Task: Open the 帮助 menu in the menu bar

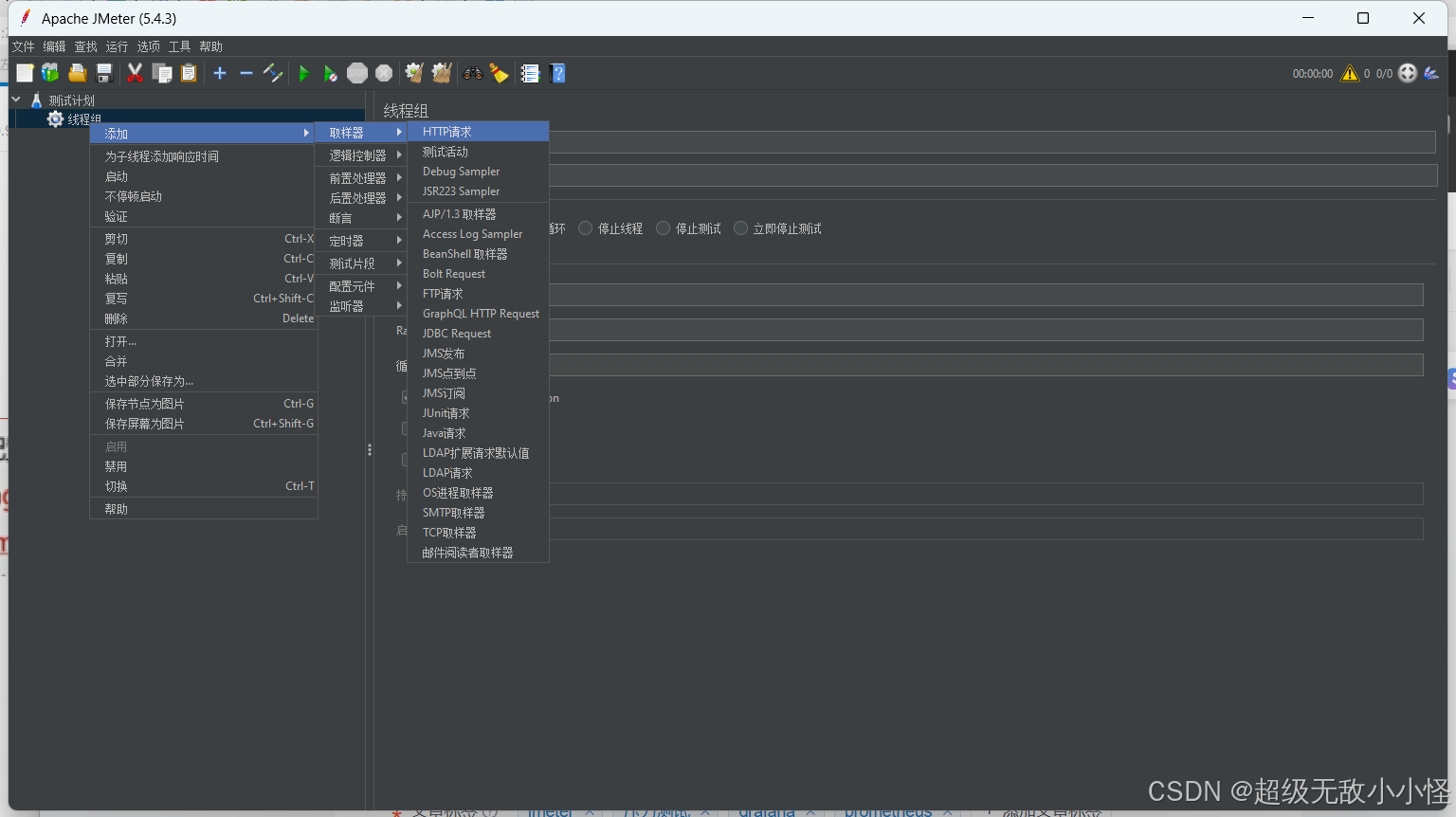Action: [x=210, y=46]
